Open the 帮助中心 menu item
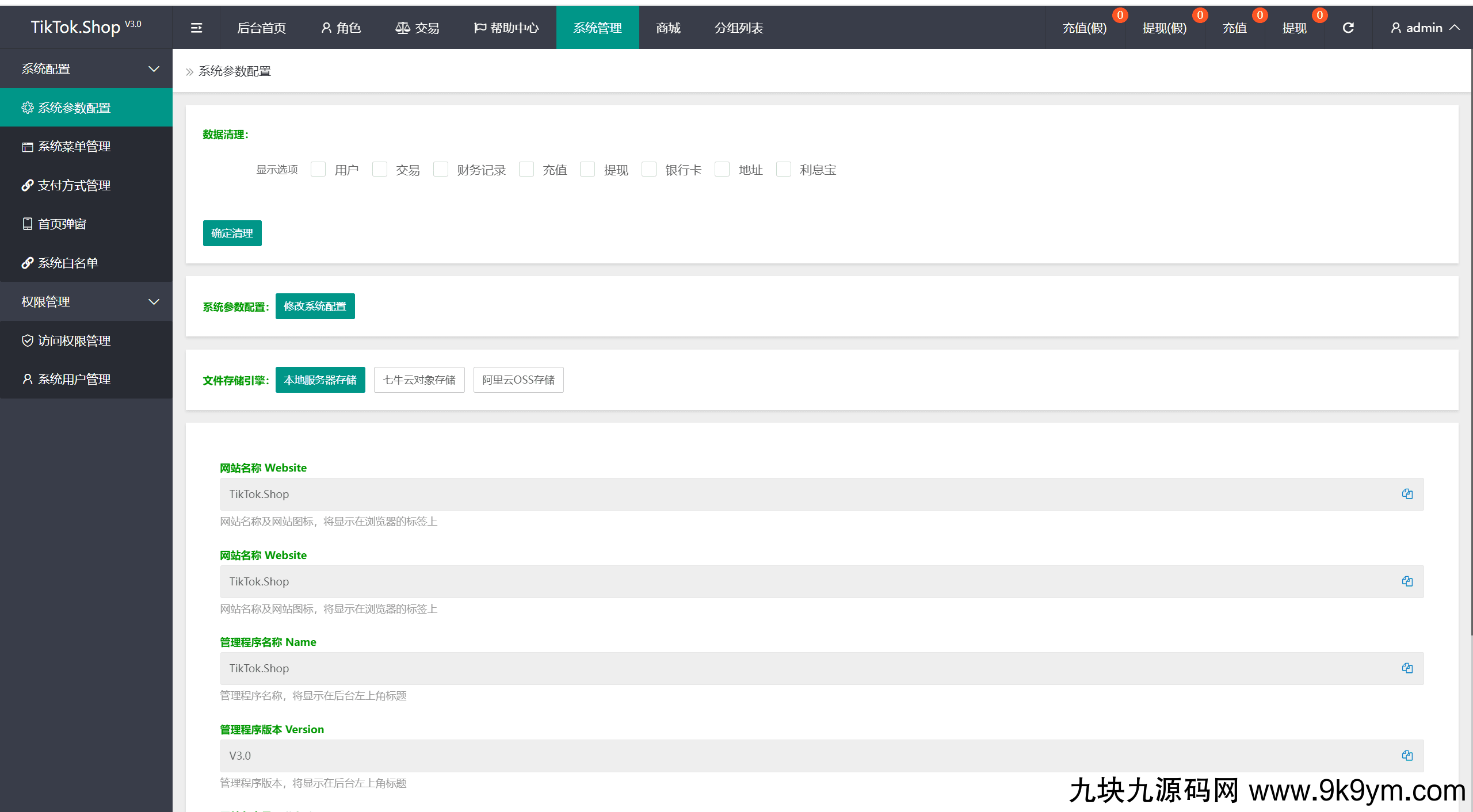Viewport: 1473px width, 812px height. click(506, 27)
